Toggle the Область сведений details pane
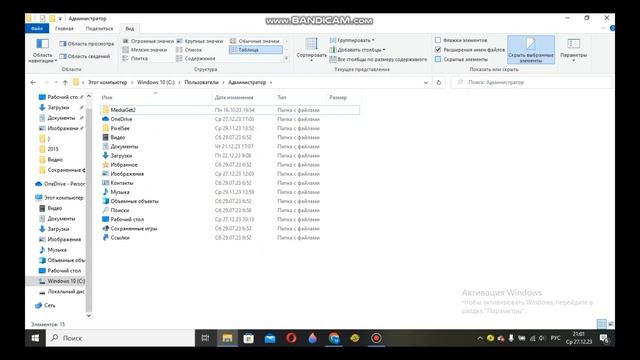Screen dimensions: 640x360 tap(85, 56)
